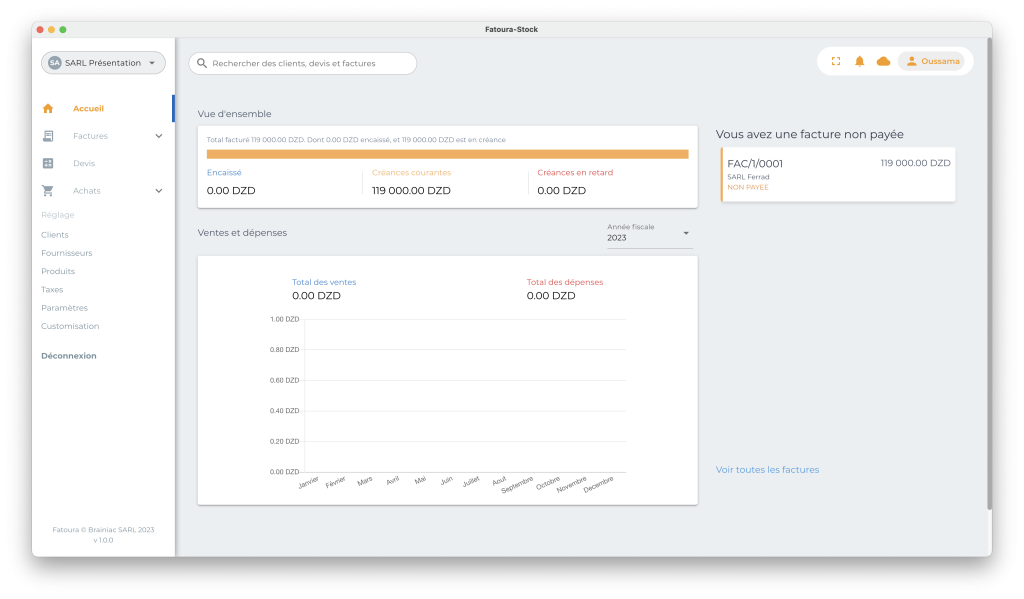
Task: Open the Oussama user profile button
Action: (931, 61)
